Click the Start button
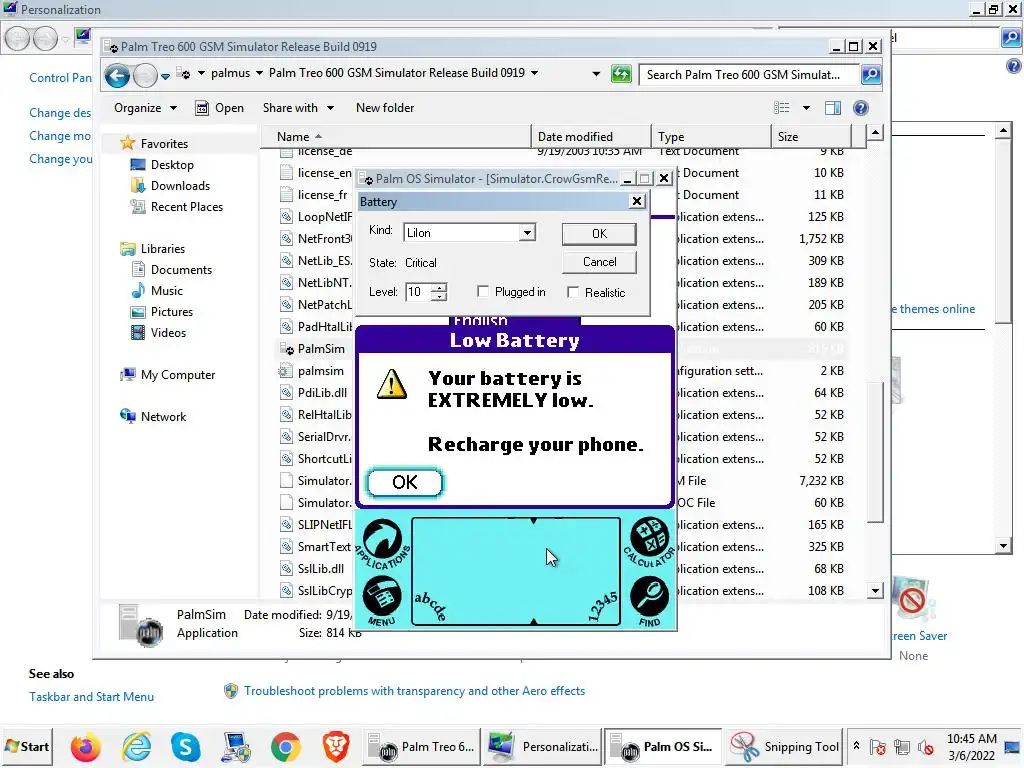1024x768 pixels. (x=27, y=746)
